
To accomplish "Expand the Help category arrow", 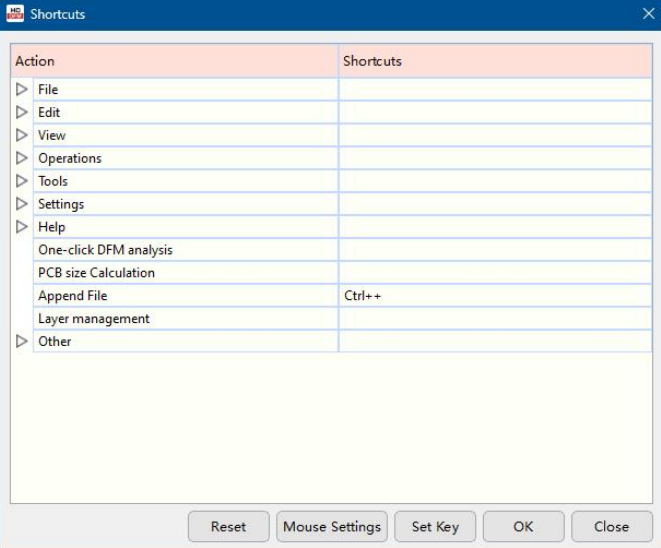I will pos(22,227).
